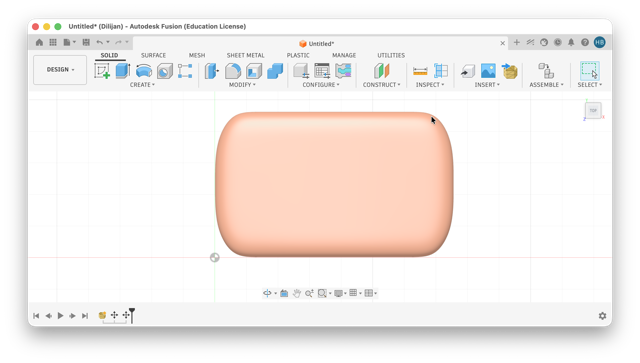Activate the Select window tool icon
640x363 pixels.
[589, 71]
